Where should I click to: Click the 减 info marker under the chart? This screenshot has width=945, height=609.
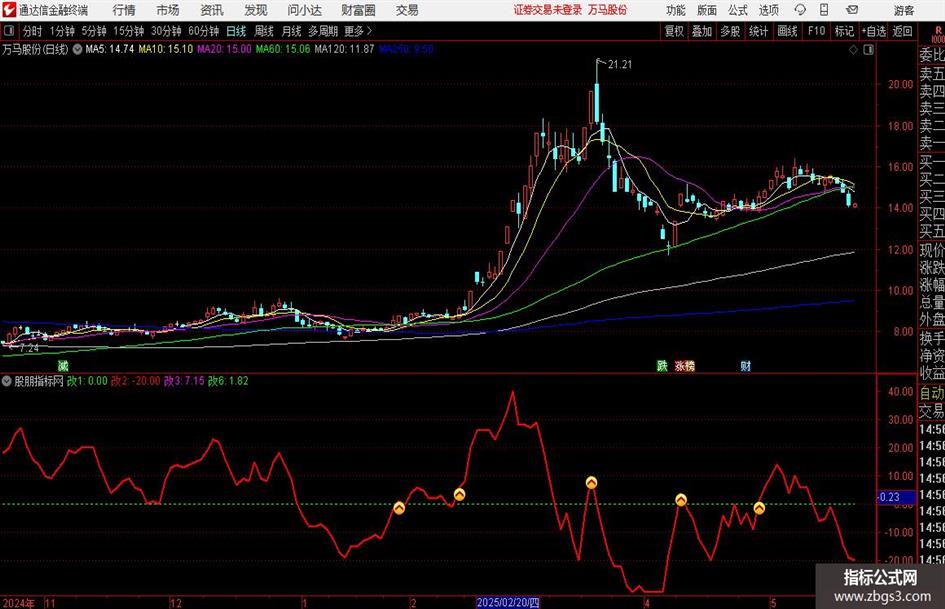click(63, 365)
